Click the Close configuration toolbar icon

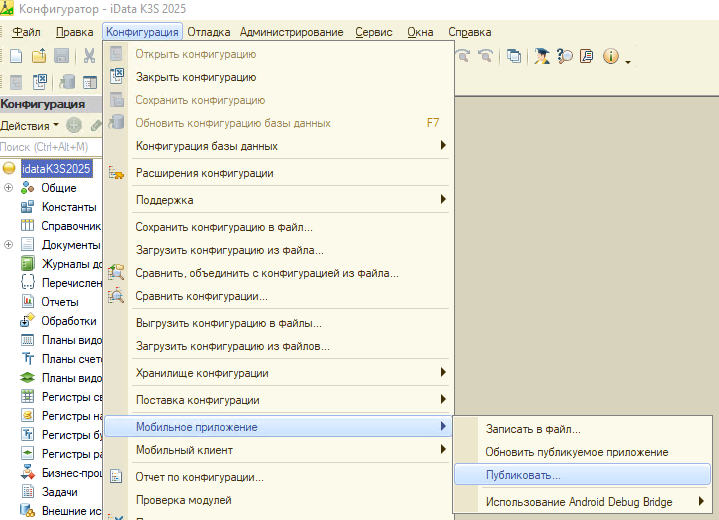[x=41, y=82]
